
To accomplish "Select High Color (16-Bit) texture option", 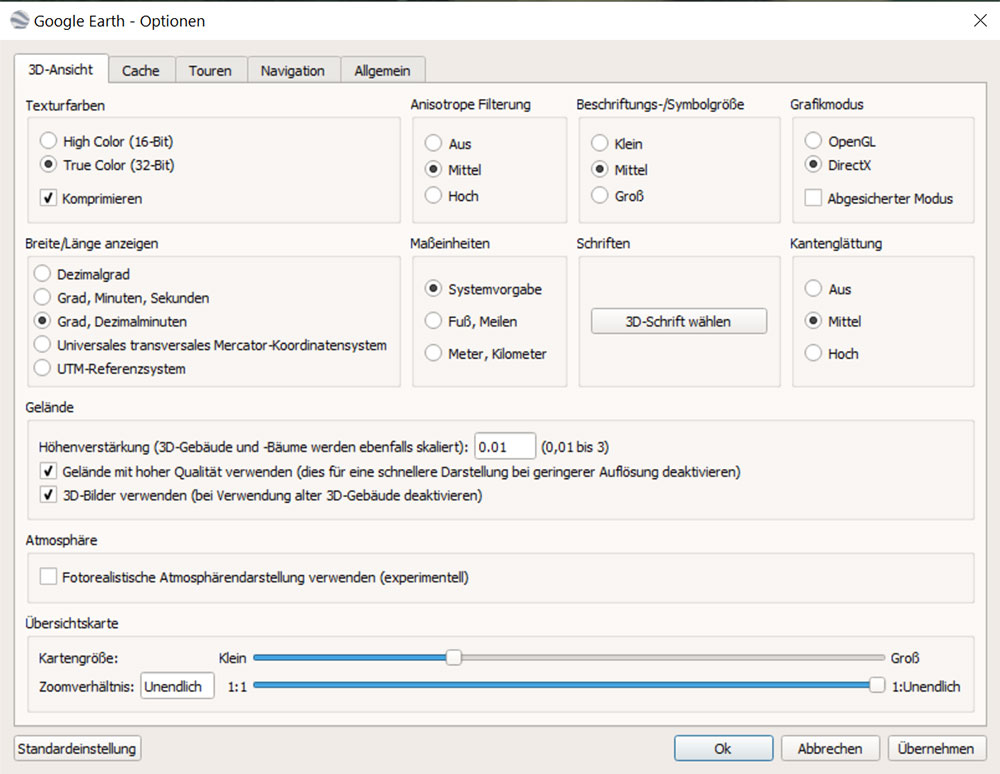I will [46, 142].
